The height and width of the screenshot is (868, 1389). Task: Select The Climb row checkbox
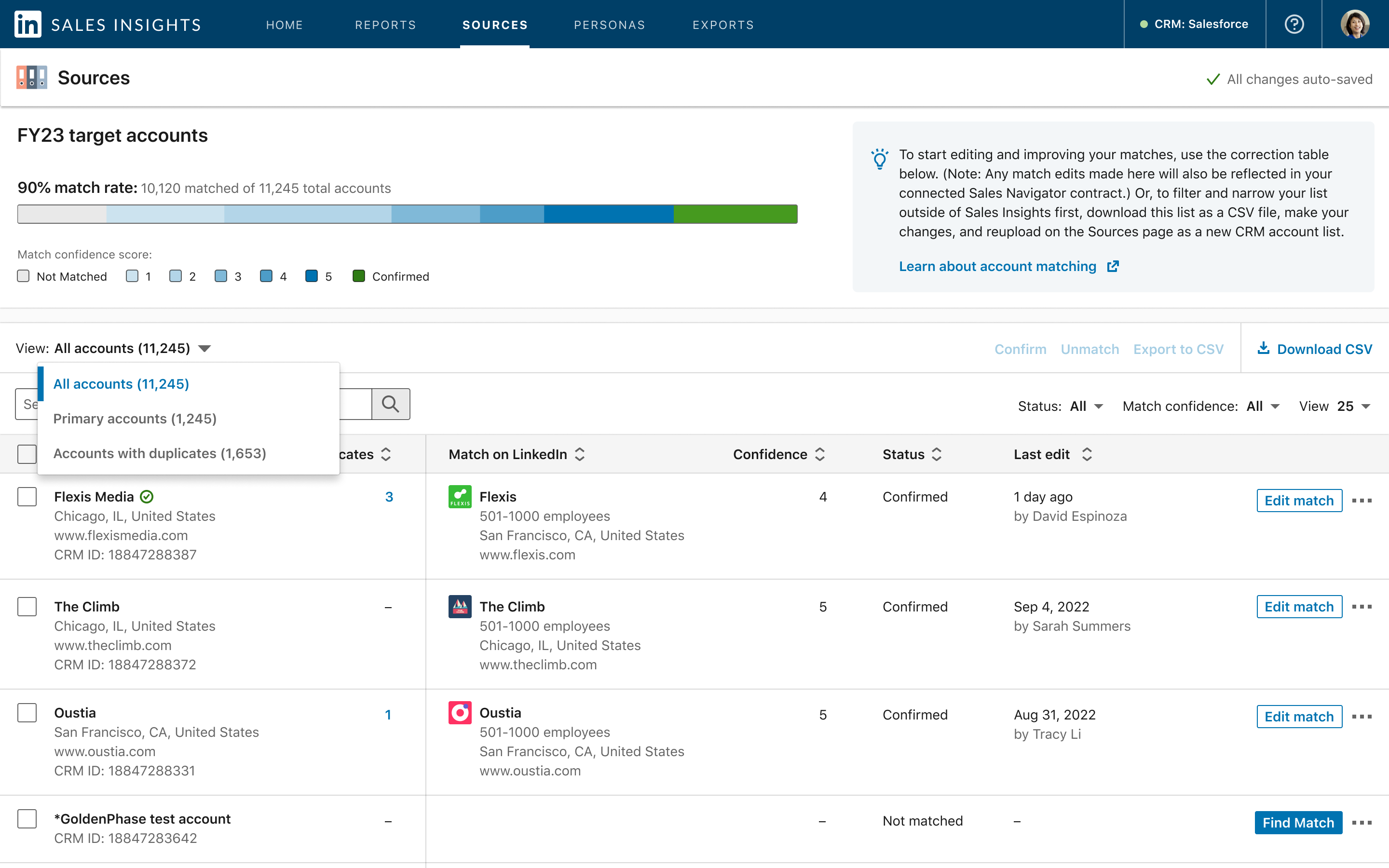[x=27, y=606]
